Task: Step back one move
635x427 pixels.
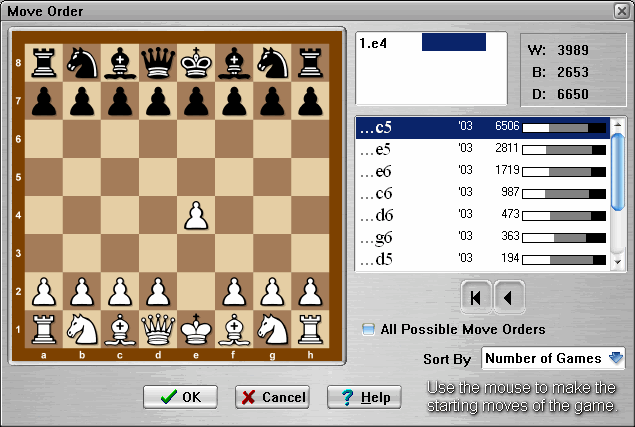Action: 509,297
